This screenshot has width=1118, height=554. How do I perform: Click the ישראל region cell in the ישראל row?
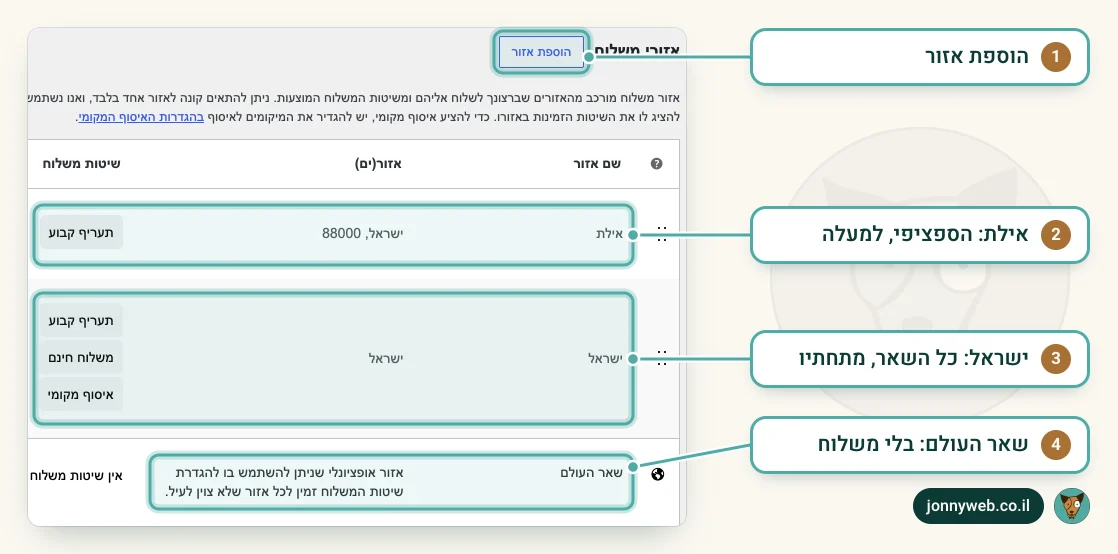pos(386,358)
